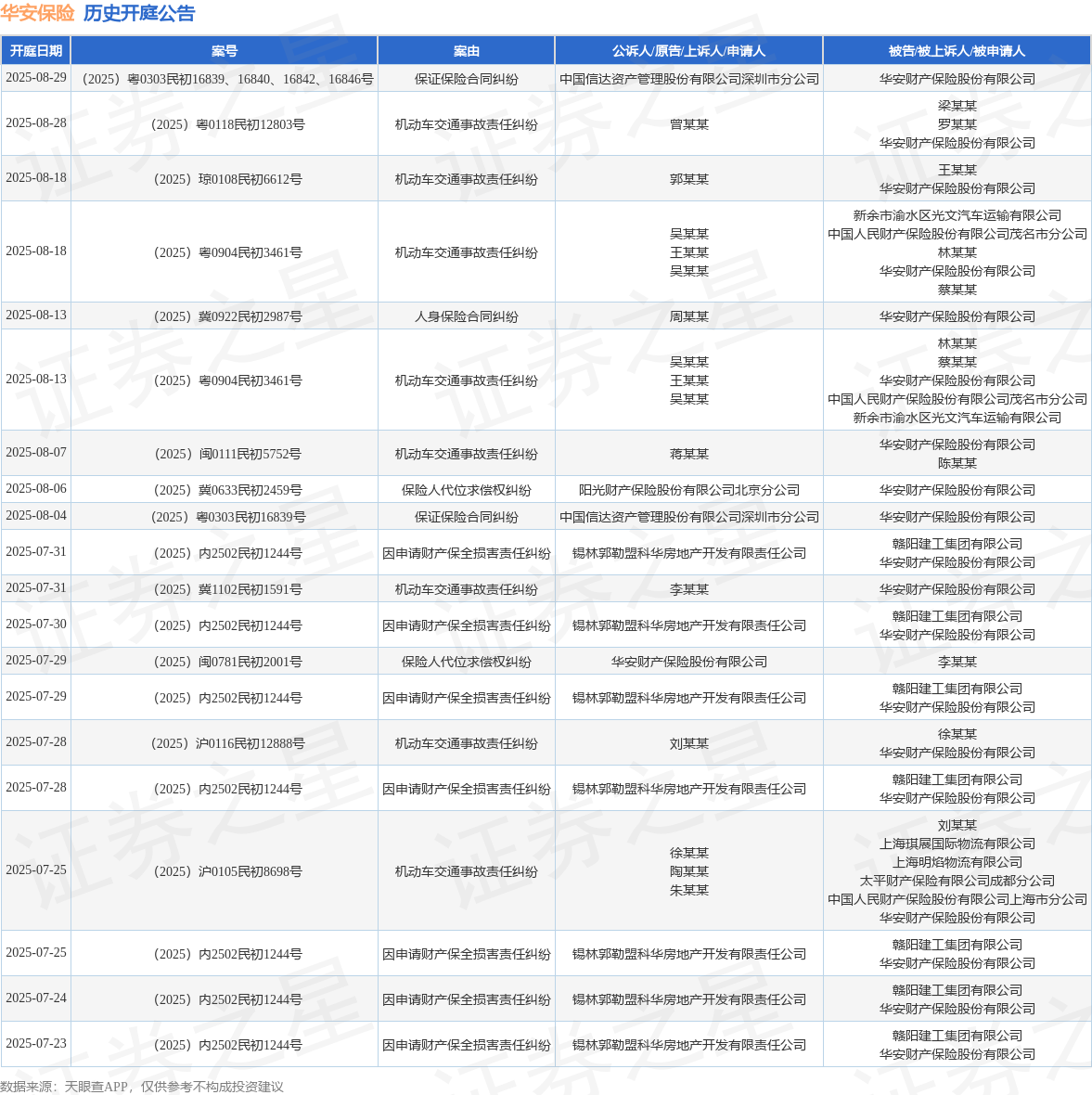Click the 人身保险合同纠纷 case cause
Screen dimensions: 1092x1095
[x=467, y=317]
